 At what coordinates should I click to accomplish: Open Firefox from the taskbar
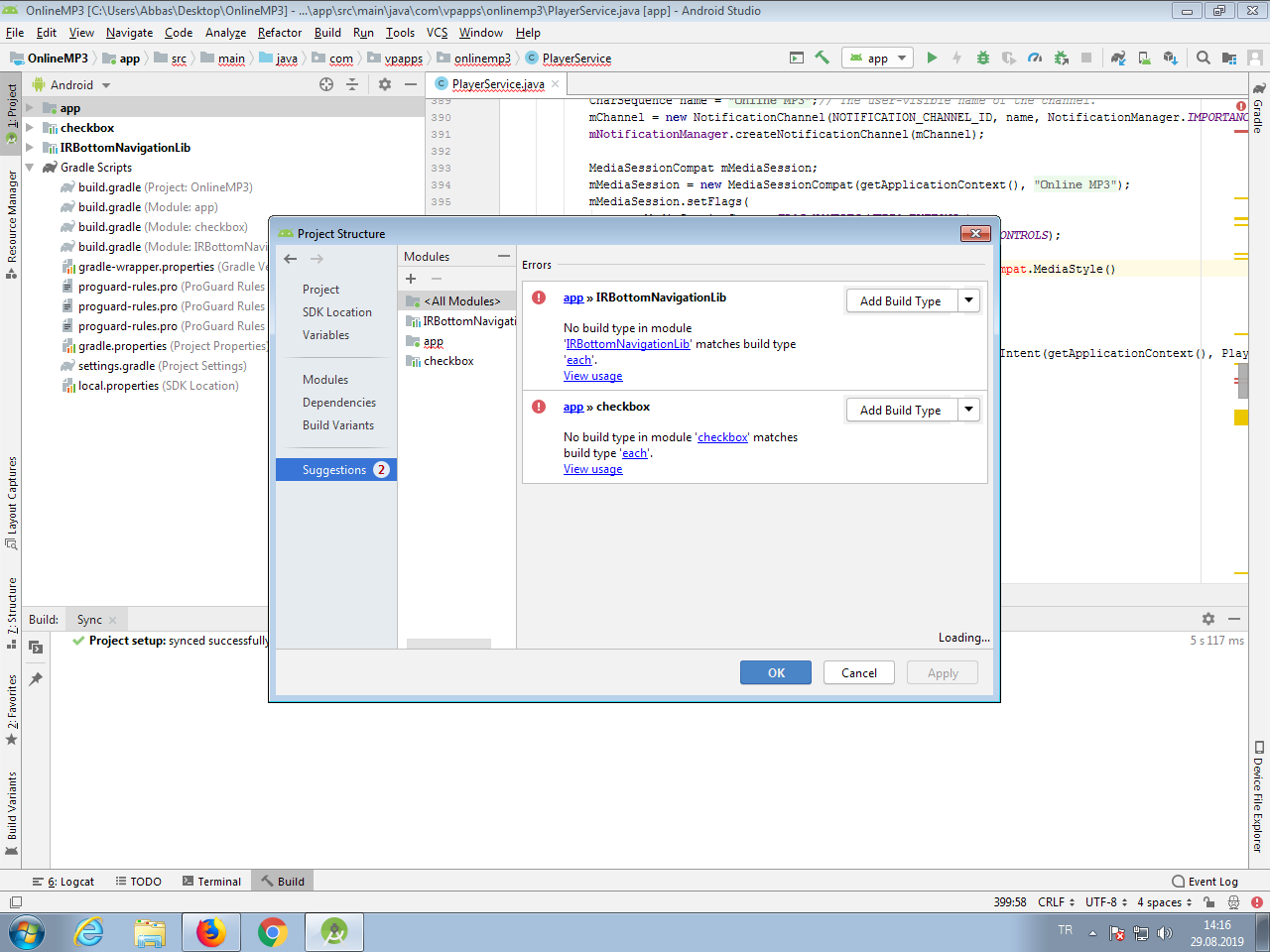[x=211, y=932]
